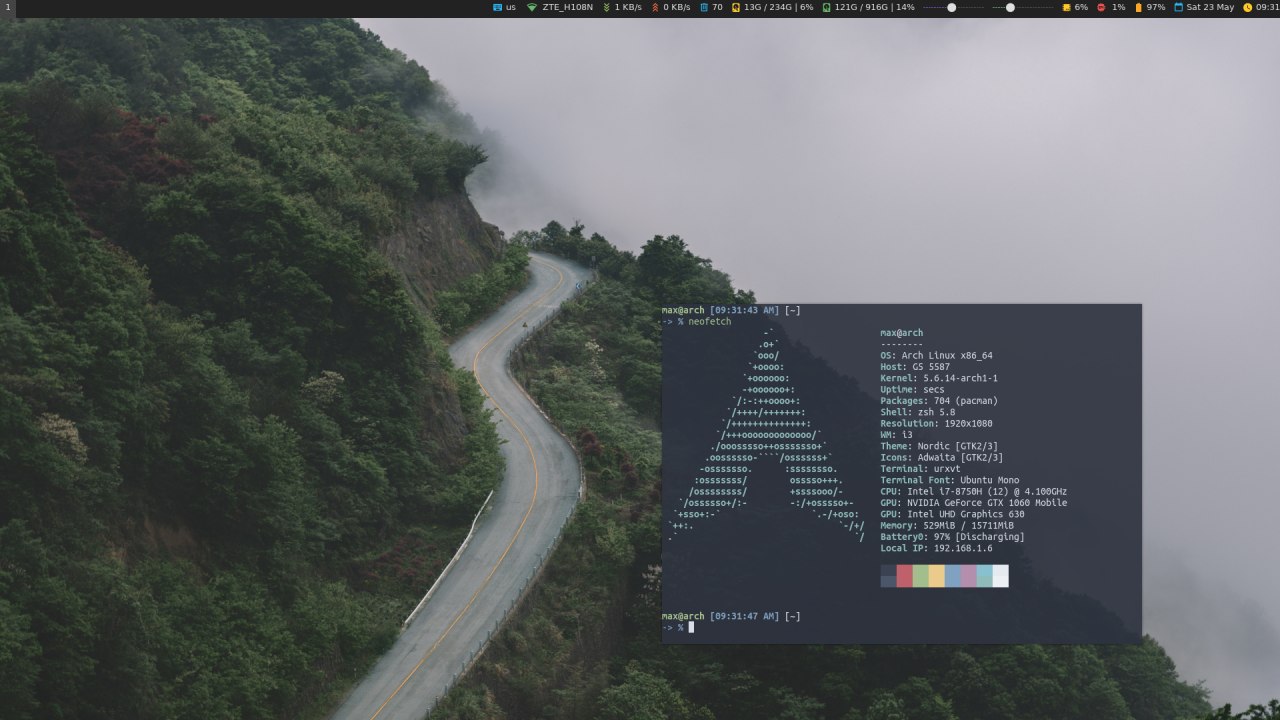Viewport: 1280px width, 720px height.
Task: Click the 'WM: i3' line
Action: point(896,435)
